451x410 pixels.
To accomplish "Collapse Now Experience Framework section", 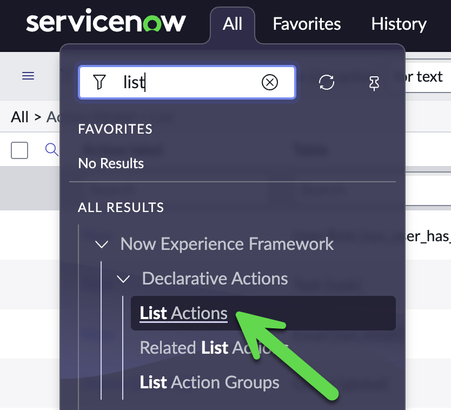I will click(101, 244).
